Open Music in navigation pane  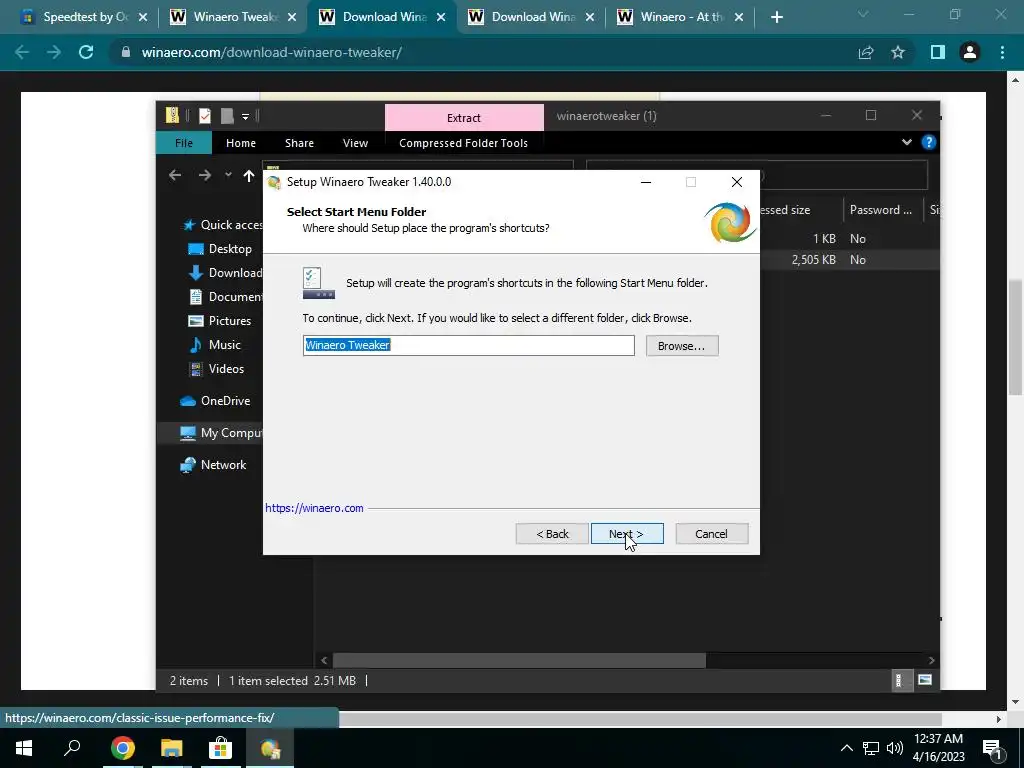tap(215, 345)
